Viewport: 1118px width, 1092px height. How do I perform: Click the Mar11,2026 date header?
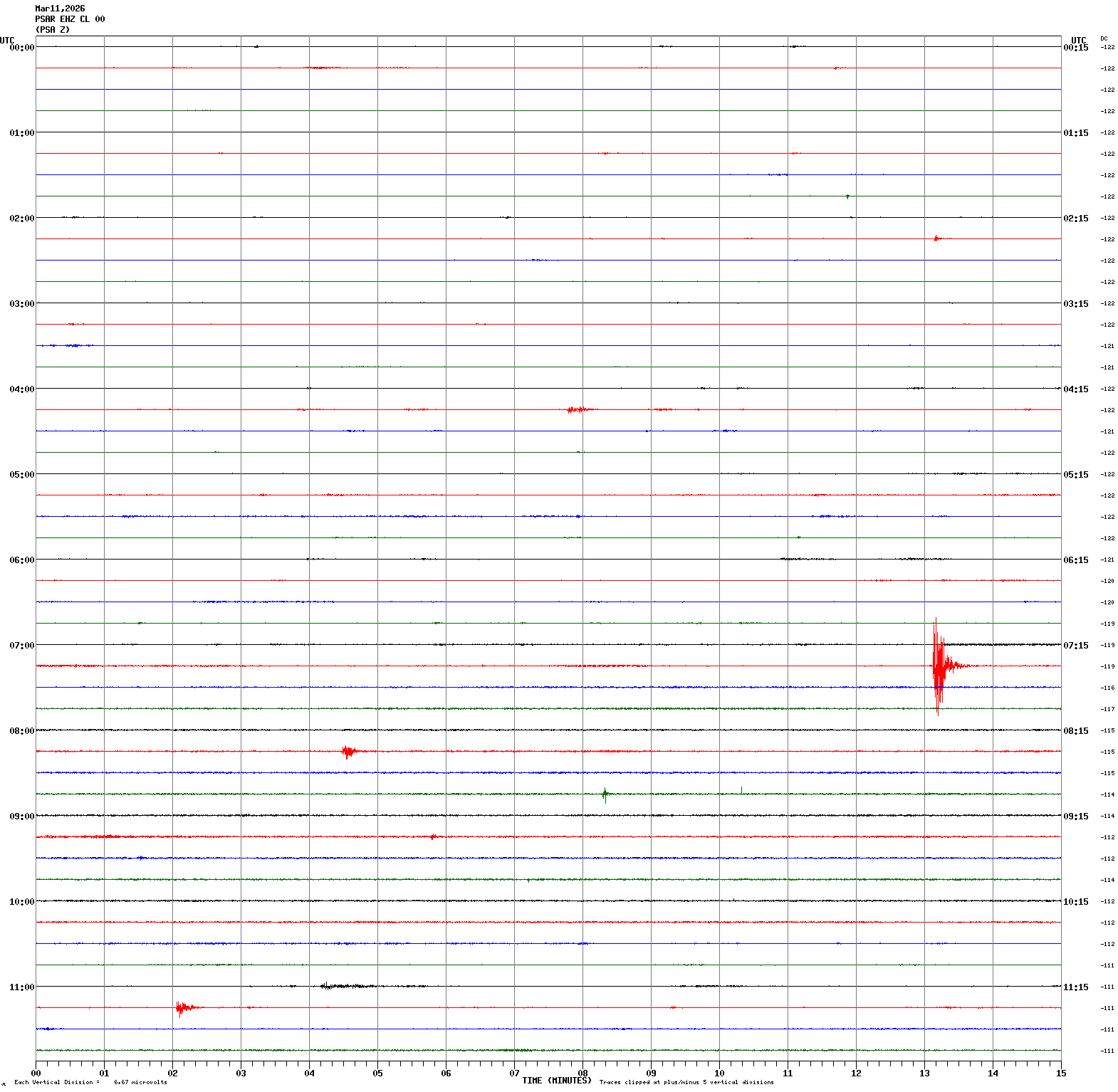tap(60, 9)
